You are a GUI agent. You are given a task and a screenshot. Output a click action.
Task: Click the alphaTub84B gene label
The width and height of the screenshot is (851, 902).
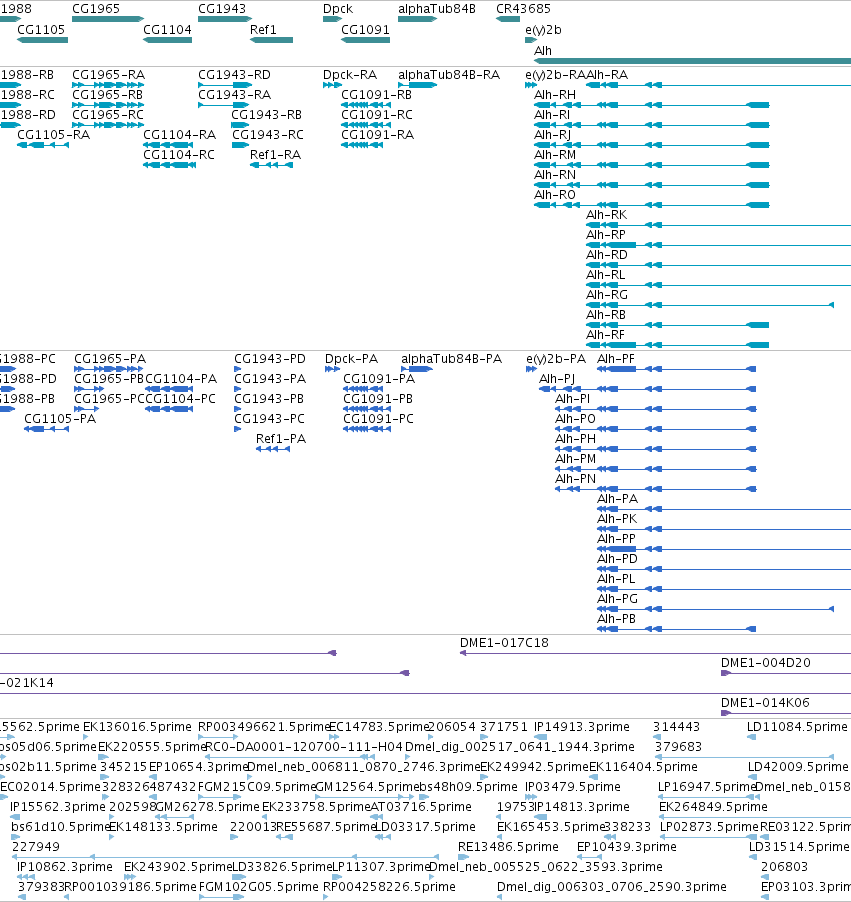(437, 9)
